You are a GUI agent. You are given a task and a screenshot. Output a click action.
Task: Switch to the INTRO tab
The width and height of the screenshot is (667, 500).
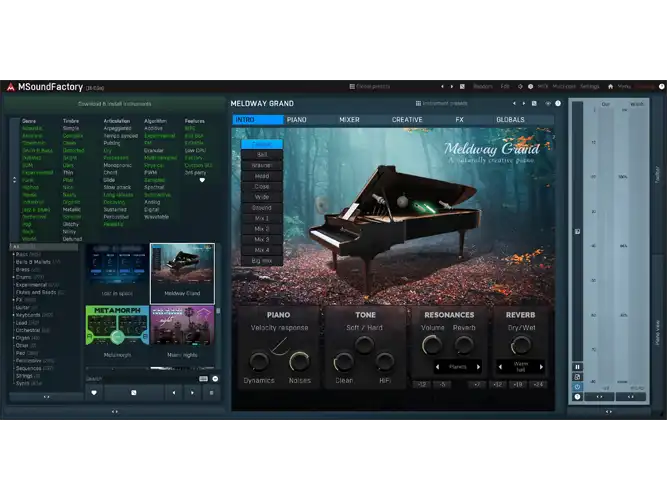click(258, 120)
